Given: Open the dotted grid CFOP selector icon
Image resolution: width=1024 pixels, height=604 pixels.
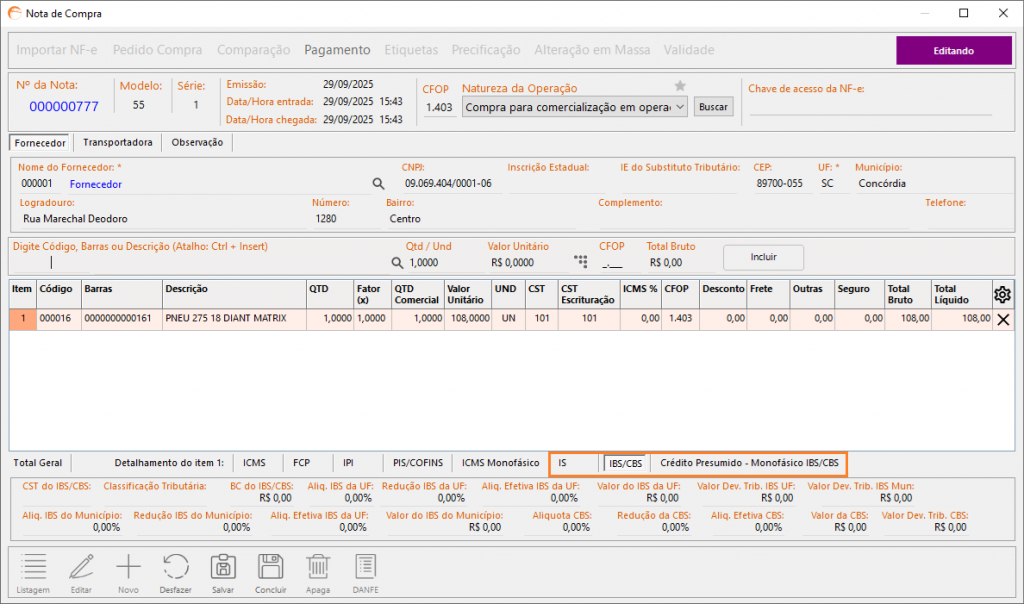Looking at the screenshot, I should pos(579,262).
